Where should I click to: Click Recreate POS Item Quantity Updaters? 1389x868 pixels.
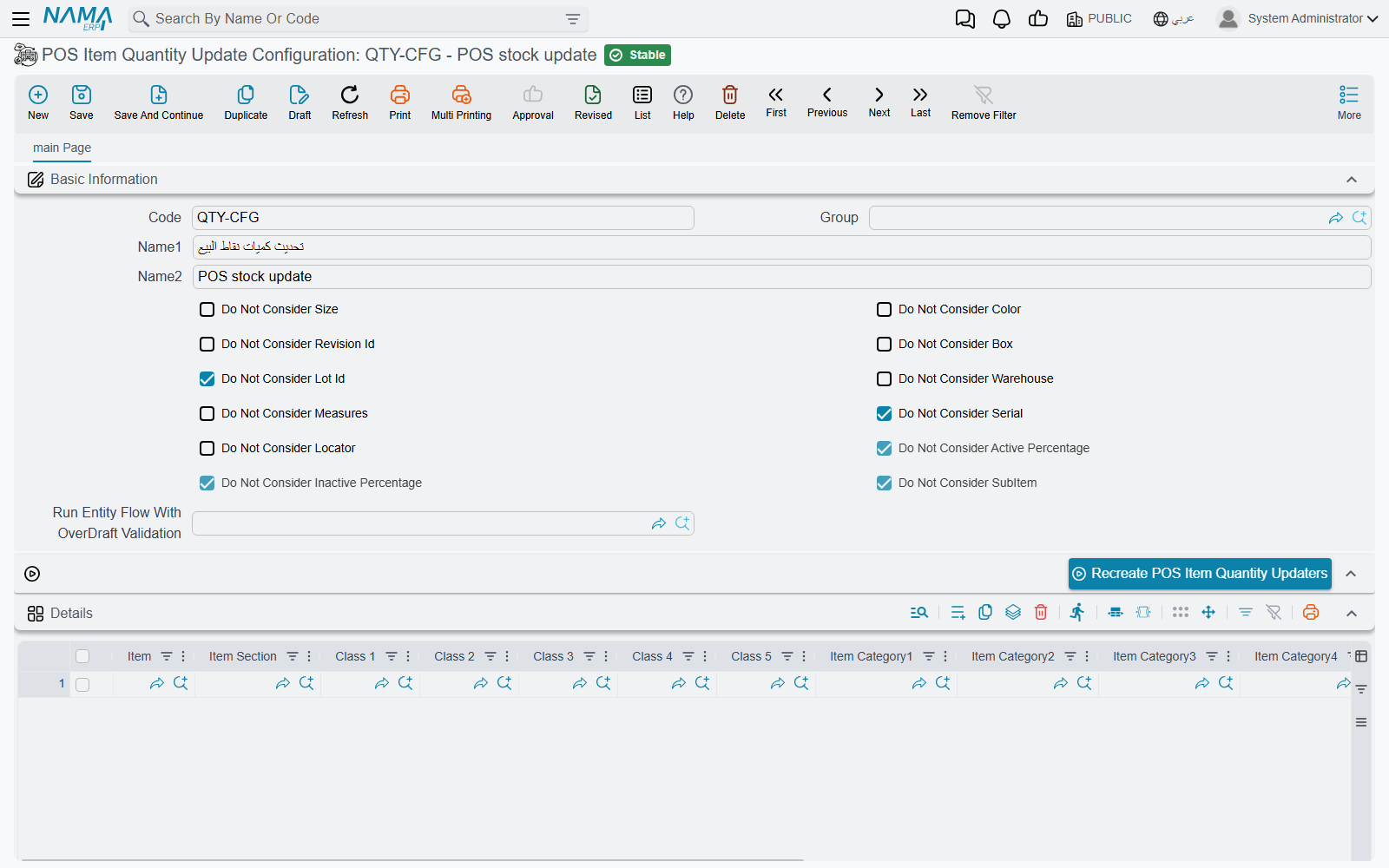[1200, 574]
